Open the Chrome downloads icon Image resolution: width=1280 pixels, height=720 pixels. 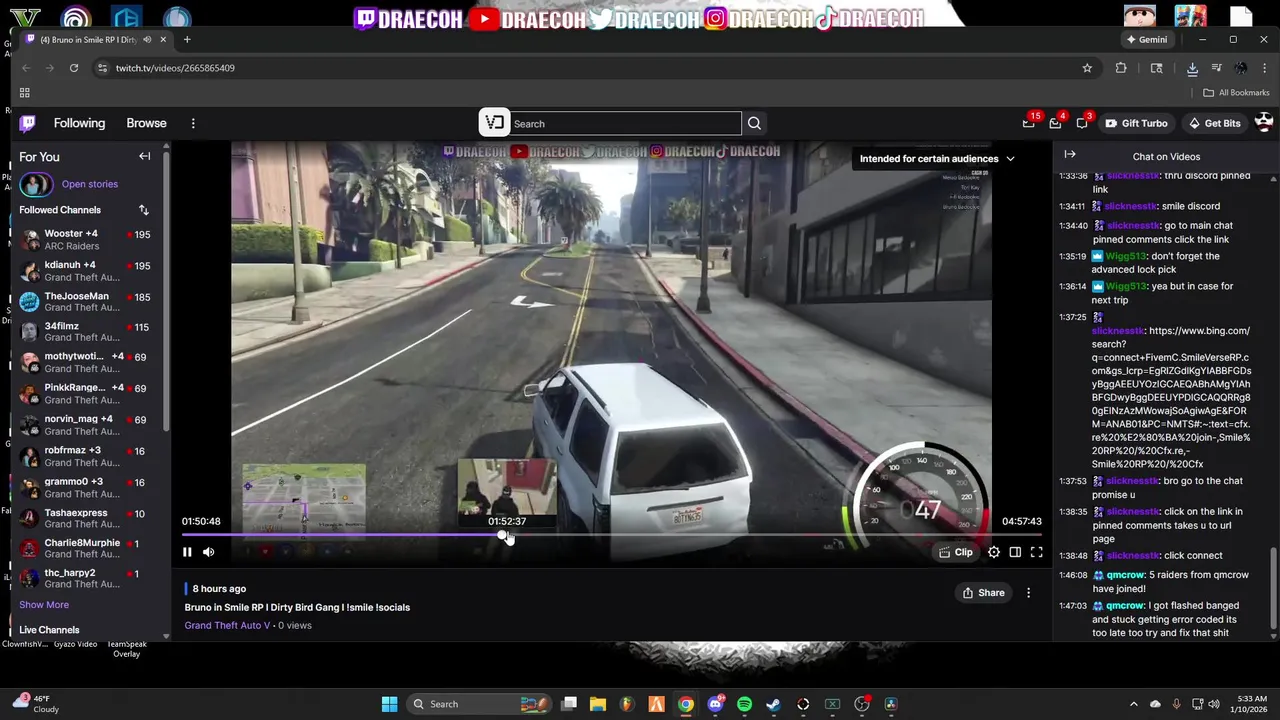tap(1192, 68)
